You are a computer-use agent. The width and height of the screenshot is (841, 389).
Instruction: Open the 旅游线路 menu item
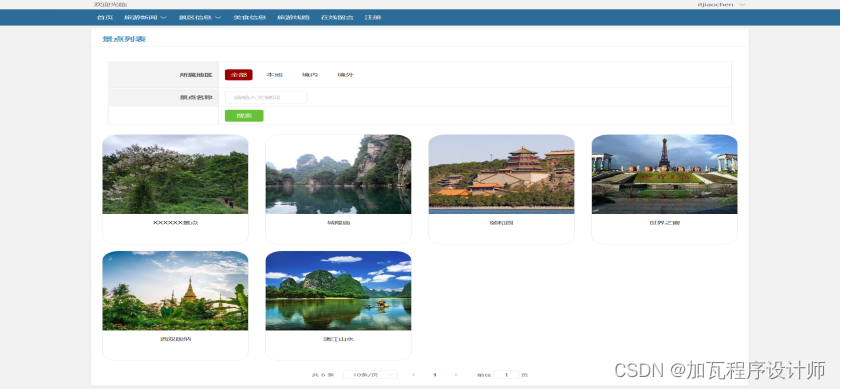pyautogui.click(x=293, y=17)
